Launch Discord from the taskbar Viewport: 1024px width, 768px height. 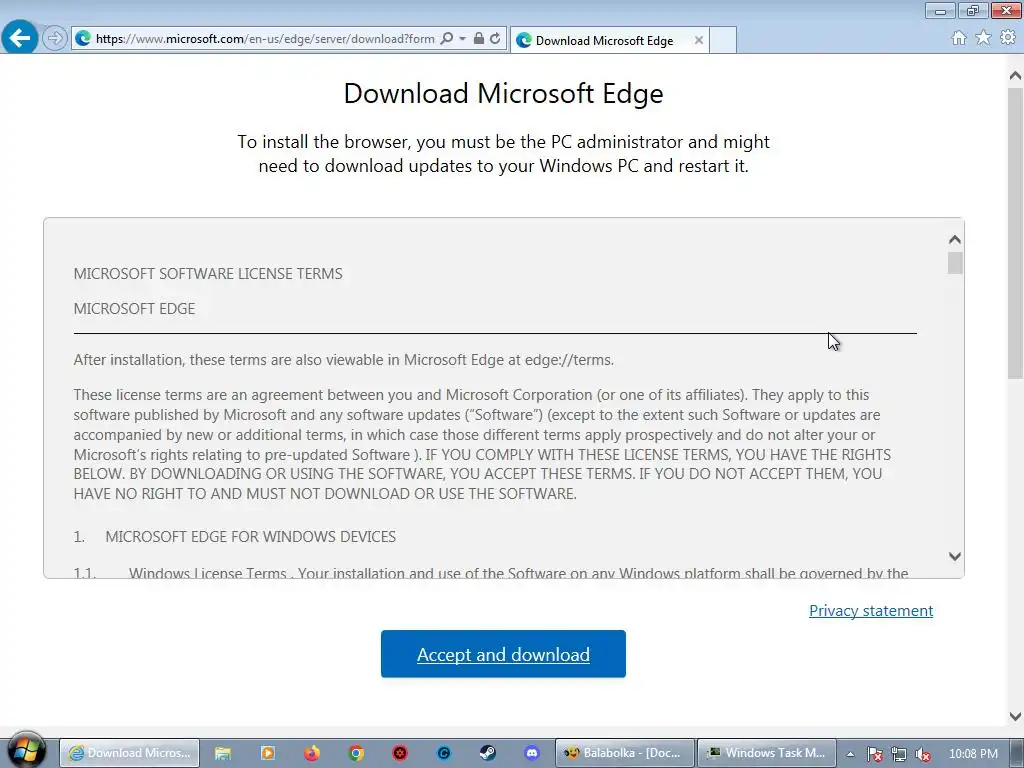tap(532, 753)
